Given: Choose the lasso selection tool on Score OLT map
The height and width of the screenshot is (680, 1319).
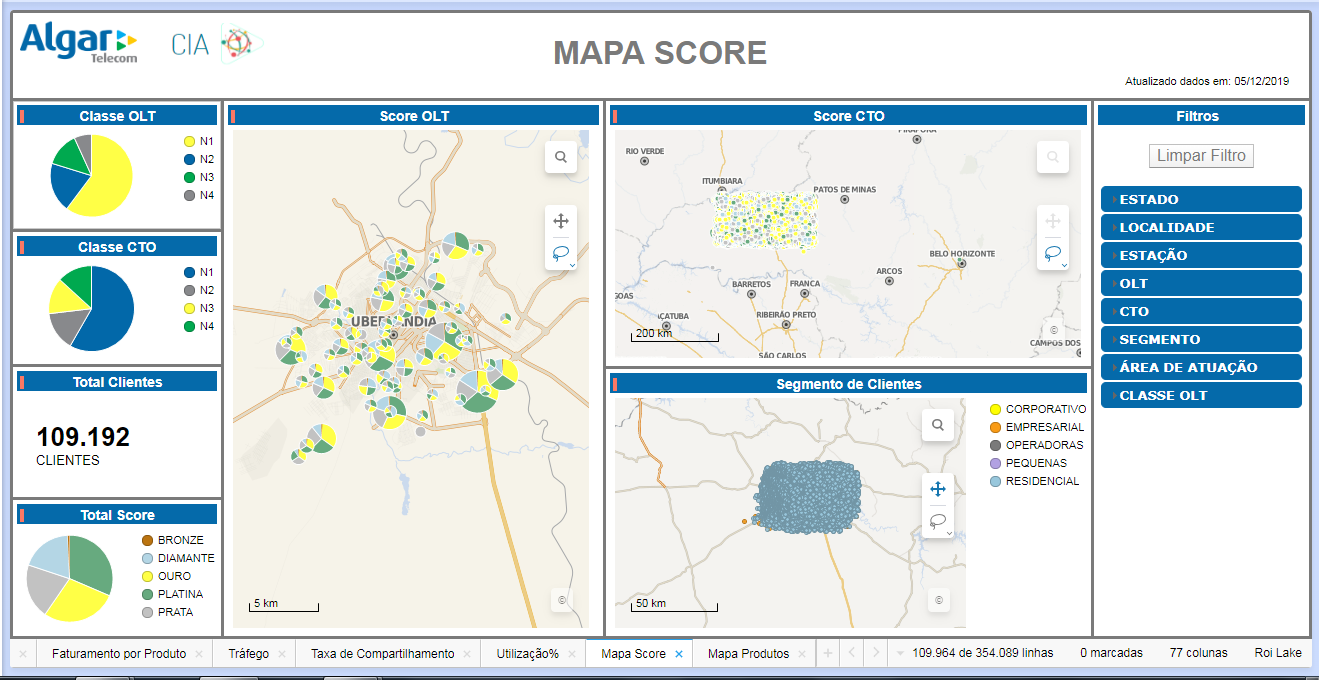Looking at the screenshot, I should click(x=560, y=254).
